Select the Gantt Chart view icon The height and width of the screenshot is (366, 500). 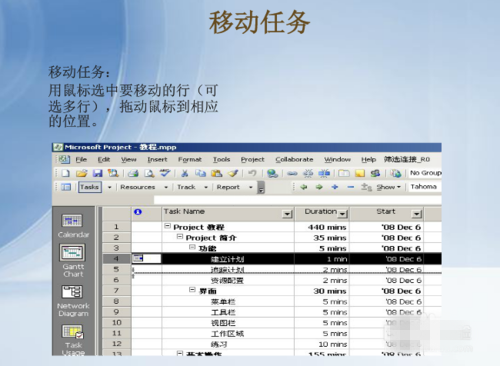(72, 252)
